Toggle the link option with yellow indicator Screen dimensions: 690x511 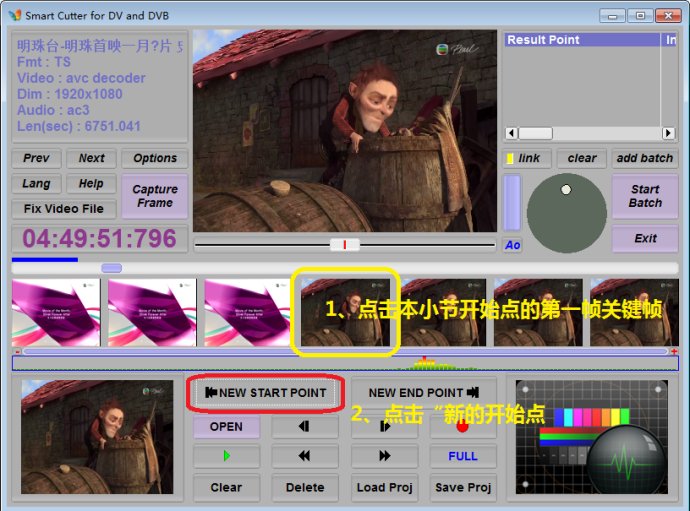tap(527, 158)
